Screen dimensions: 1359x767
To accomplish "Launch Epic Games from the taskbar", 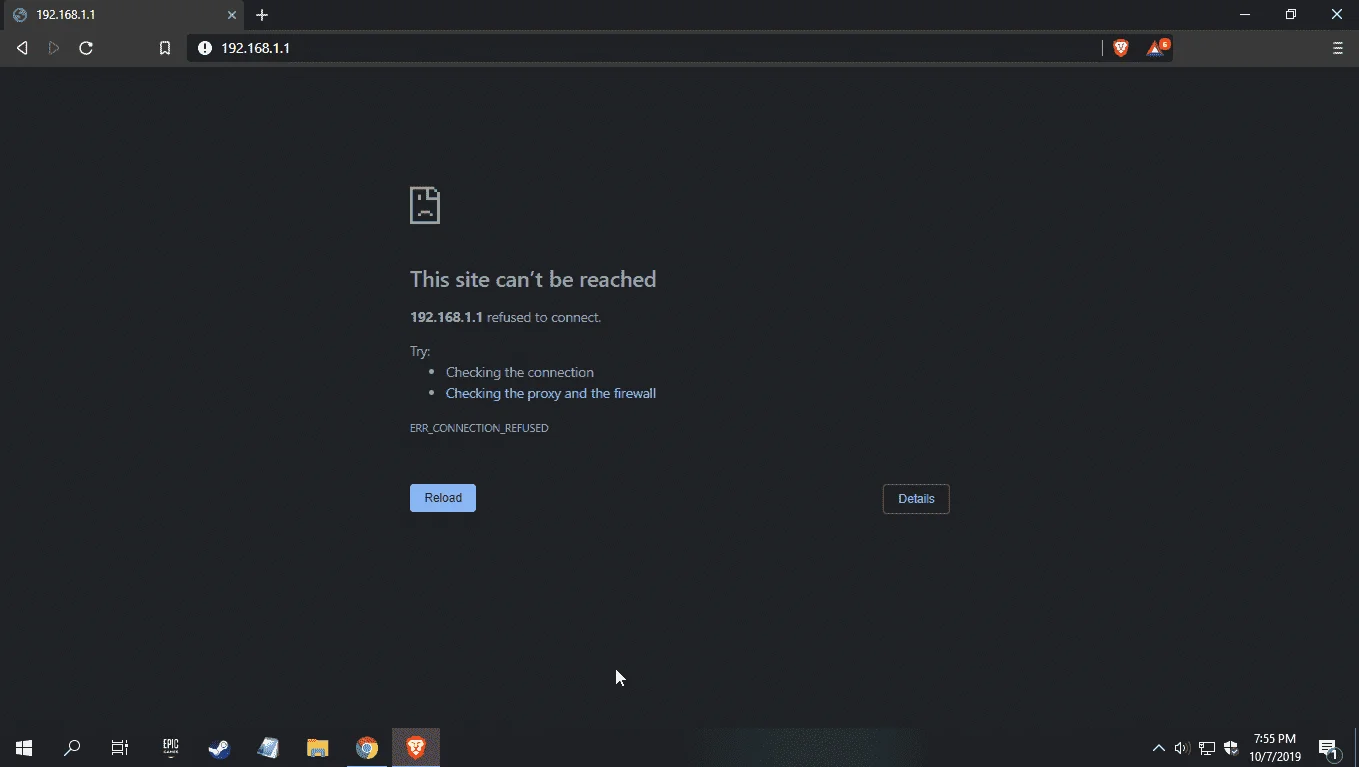I will pyautogui.click(x=170, y=748).
